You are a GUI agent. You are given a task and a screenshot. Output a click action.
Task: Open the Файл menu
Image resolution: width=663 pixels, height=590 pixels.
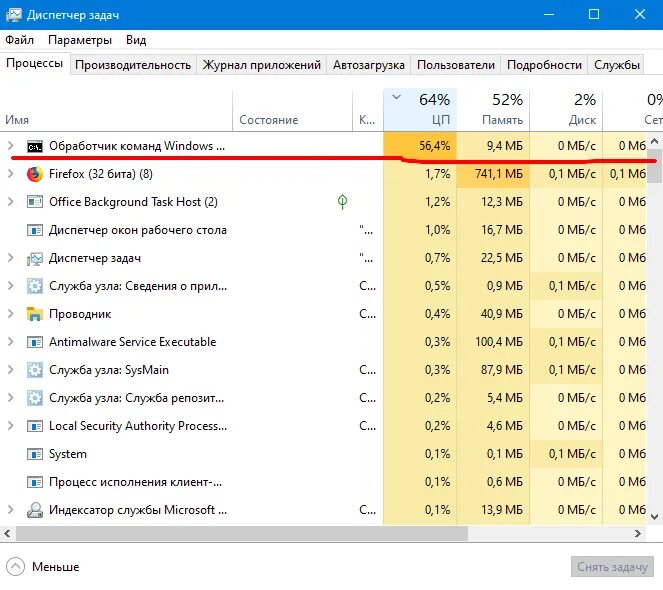[19, 40]
